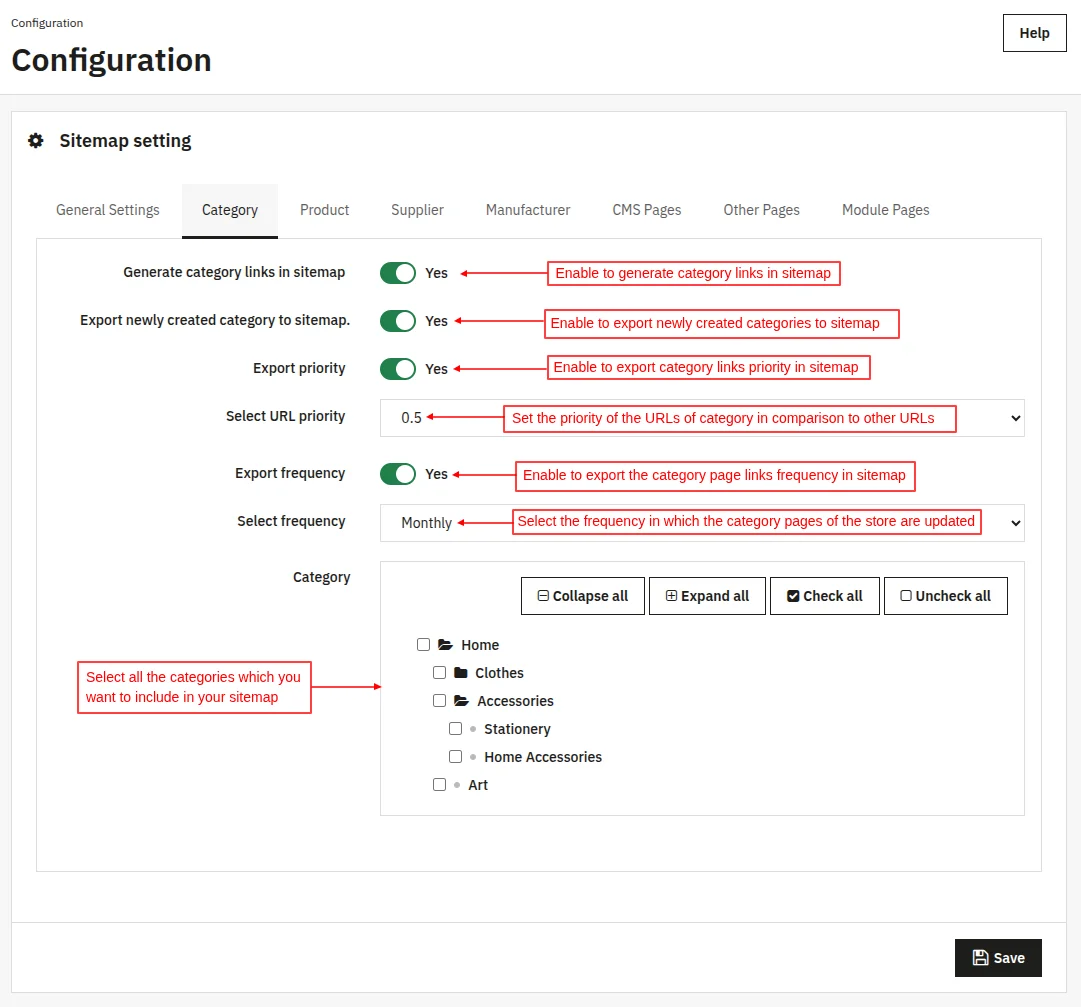1081x1007 pixels.
Task: Click the Export priority label
Action: point(299,368)
